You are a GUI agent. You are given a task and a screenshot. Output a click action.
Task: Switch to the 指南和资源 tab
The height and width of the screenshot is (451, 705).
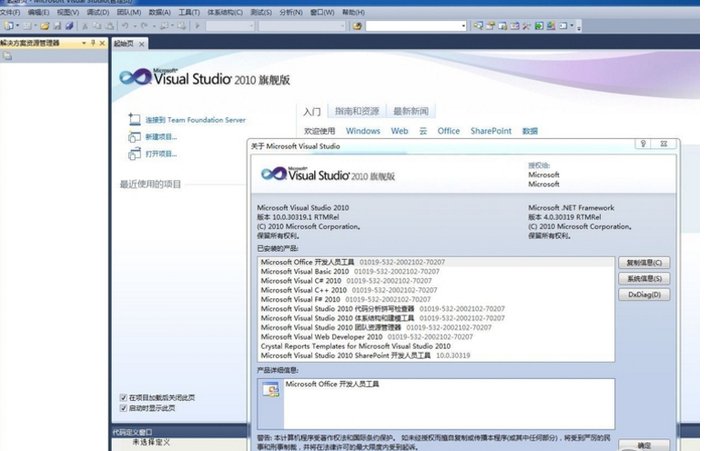357,111
